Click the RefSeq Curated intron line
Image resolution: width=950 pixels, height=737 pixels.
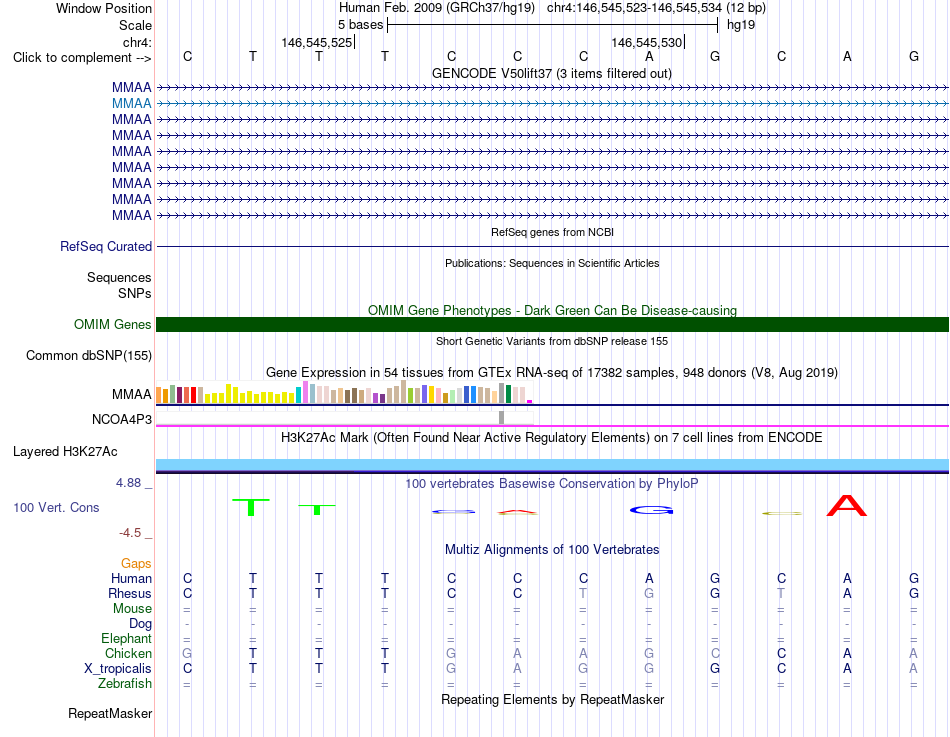(553, 247)
